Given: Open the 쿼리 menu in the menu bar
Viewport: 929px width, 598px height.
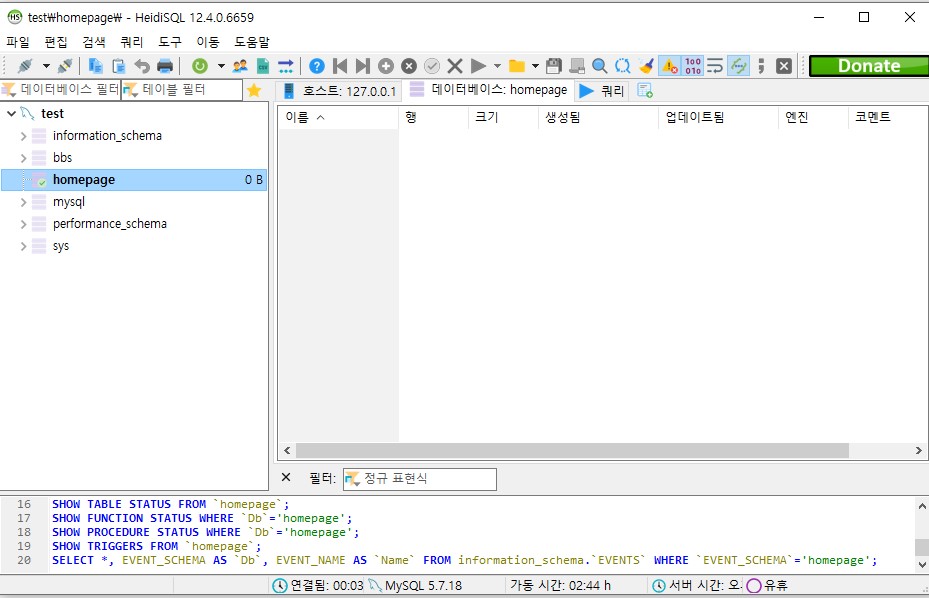Looking at the screenshot, I should point(132,42).
